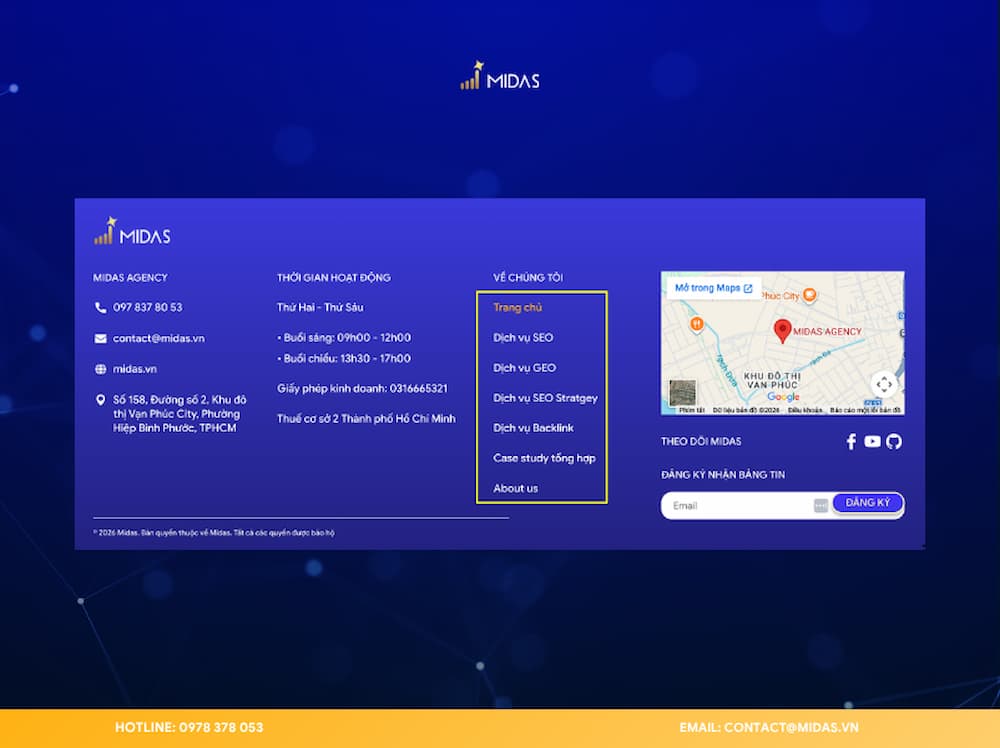The image size is (1000, 748).
Task: Click the ĐĂNG KÝ subscribe button
Action: click(867, 503)
